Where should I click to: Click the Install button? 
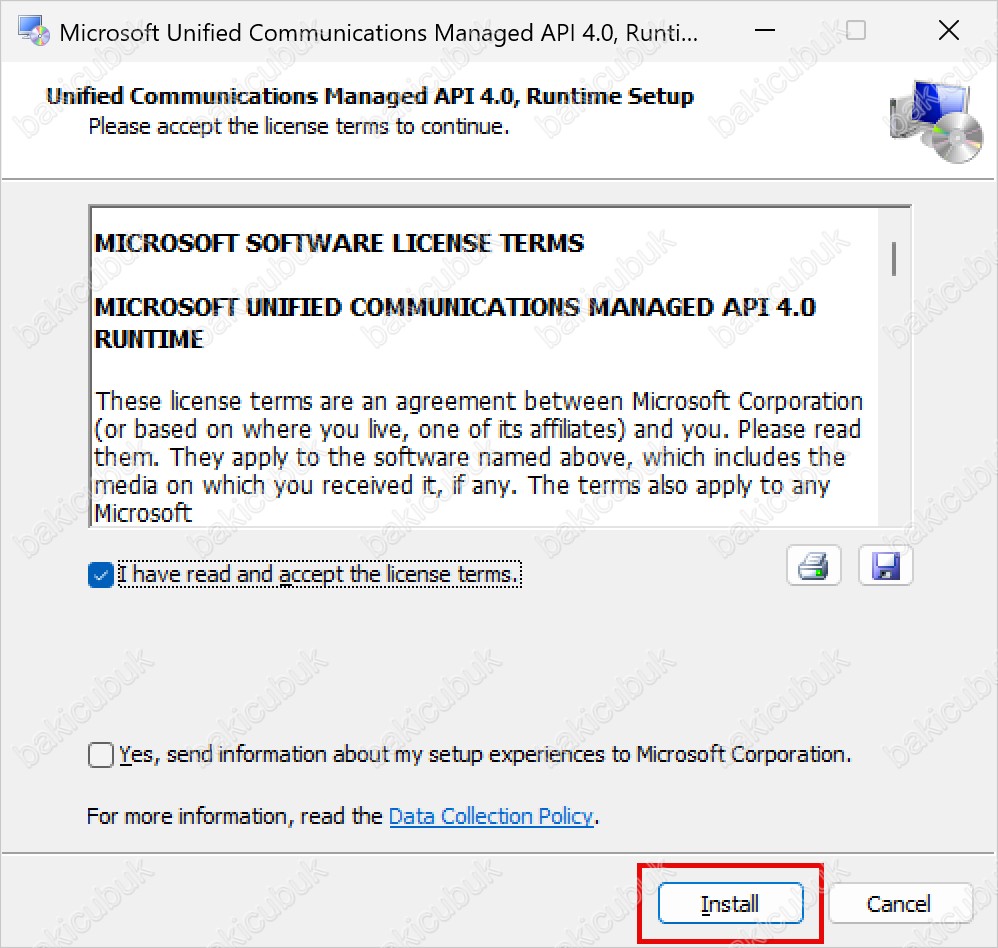(730, 903)
